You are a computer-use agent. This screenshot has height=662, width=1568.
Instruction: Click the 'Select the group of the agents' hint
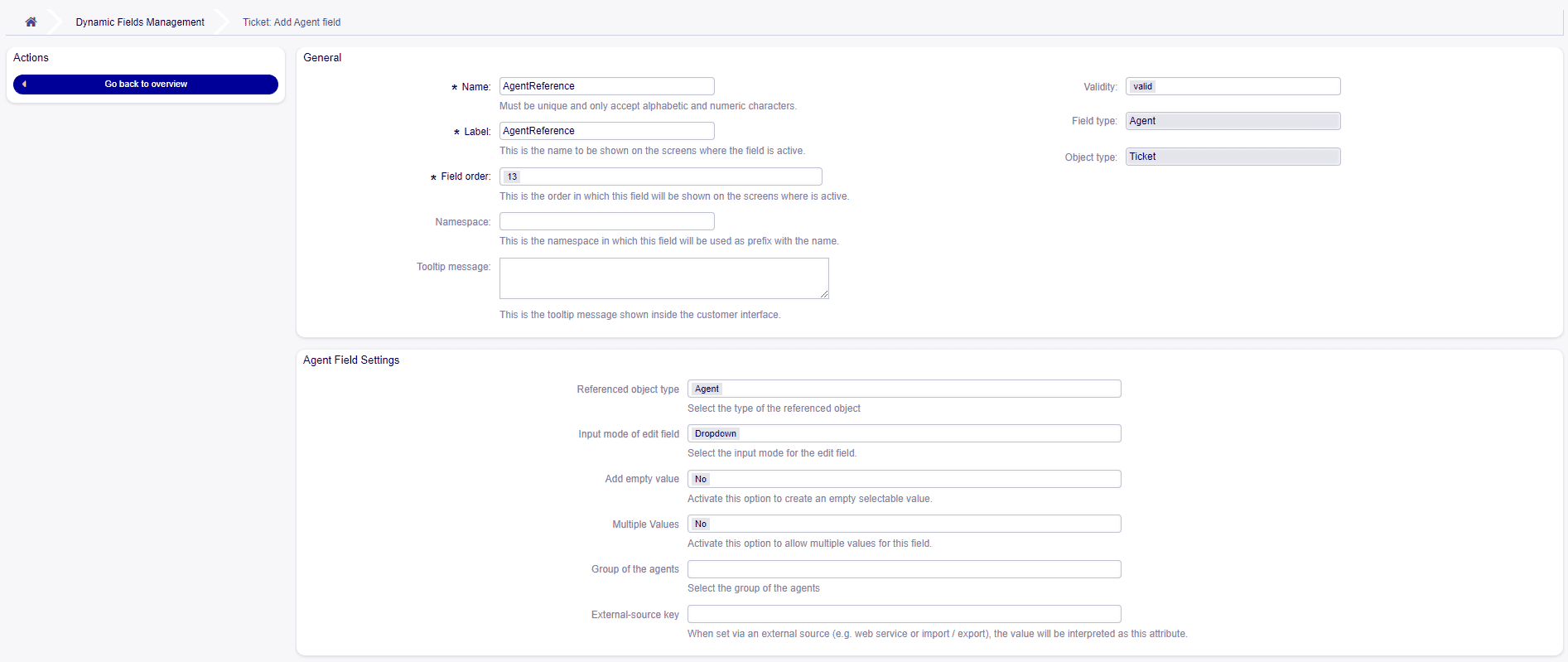(x=754, y=588)
